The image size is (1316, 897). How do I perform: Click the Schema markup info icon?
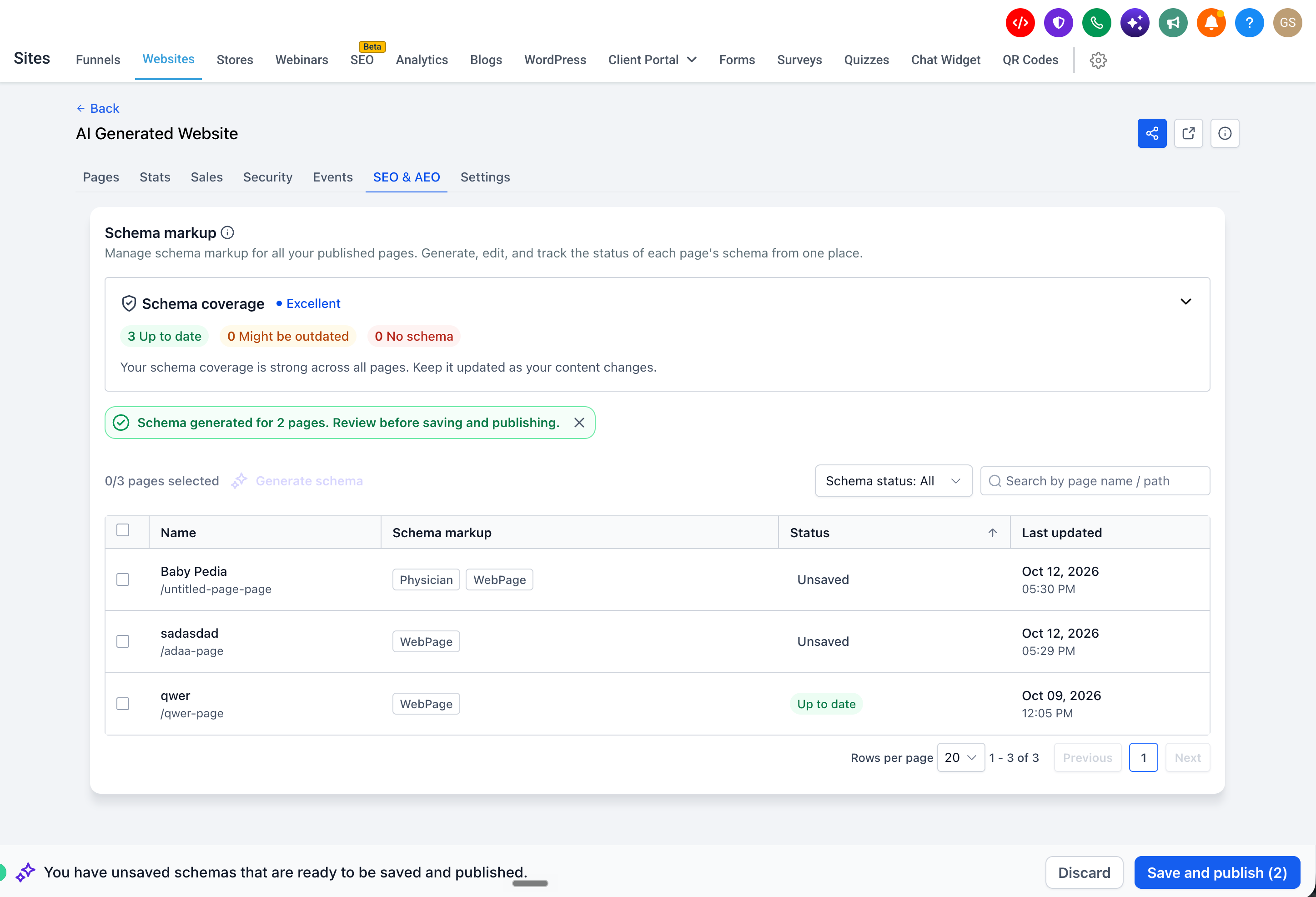pyautogui.click(x=227, y=233)
